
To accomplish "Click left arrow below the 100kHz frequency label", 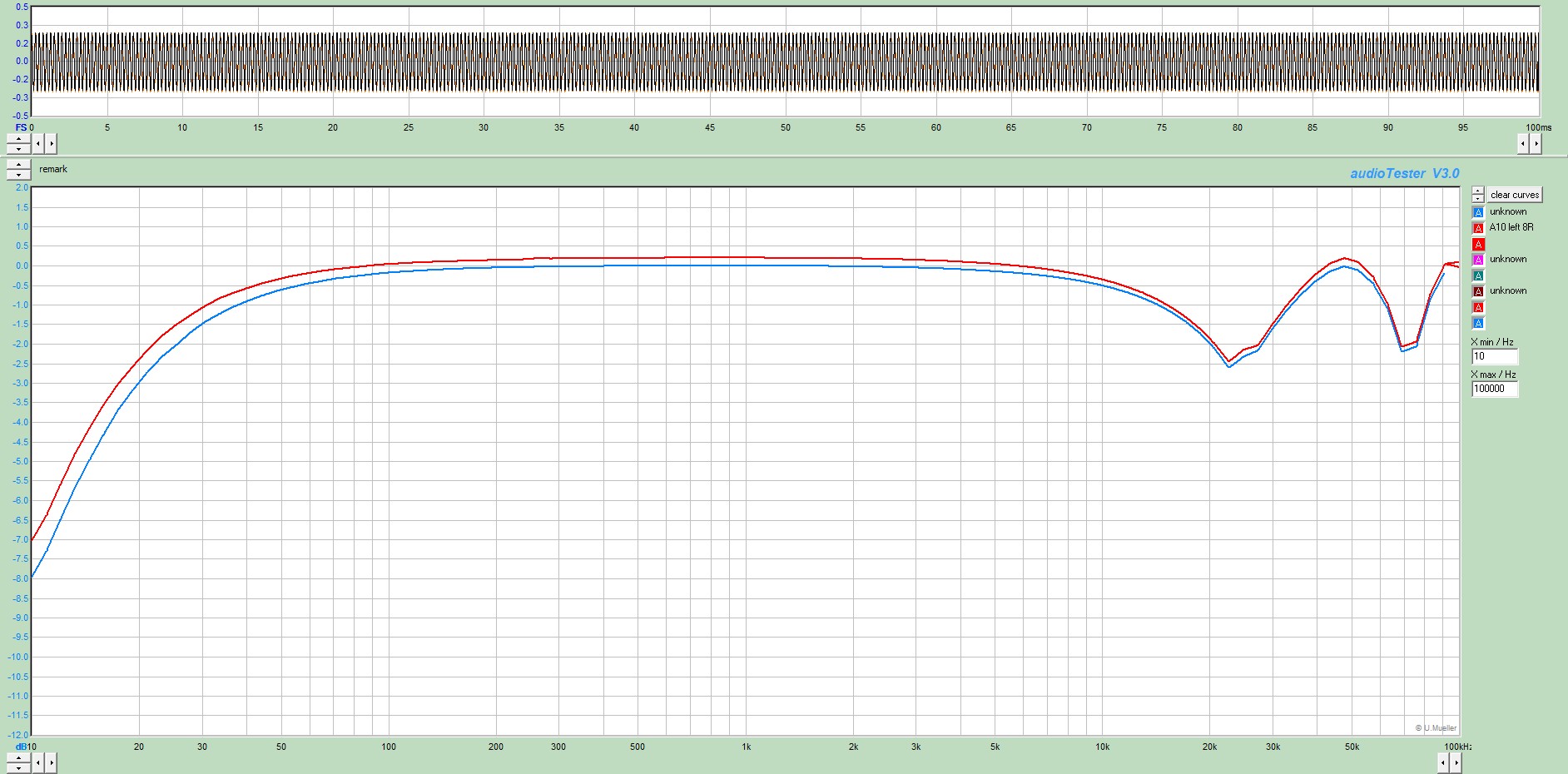I will [x=1442, y=762].
